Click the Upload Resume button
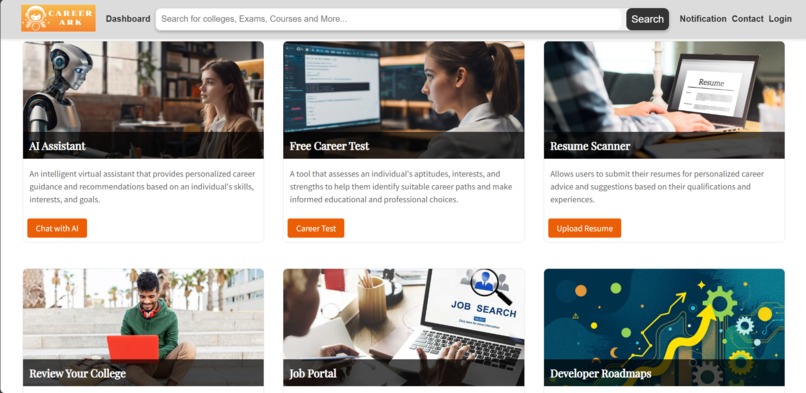806x393 pixels. (584, 228)
